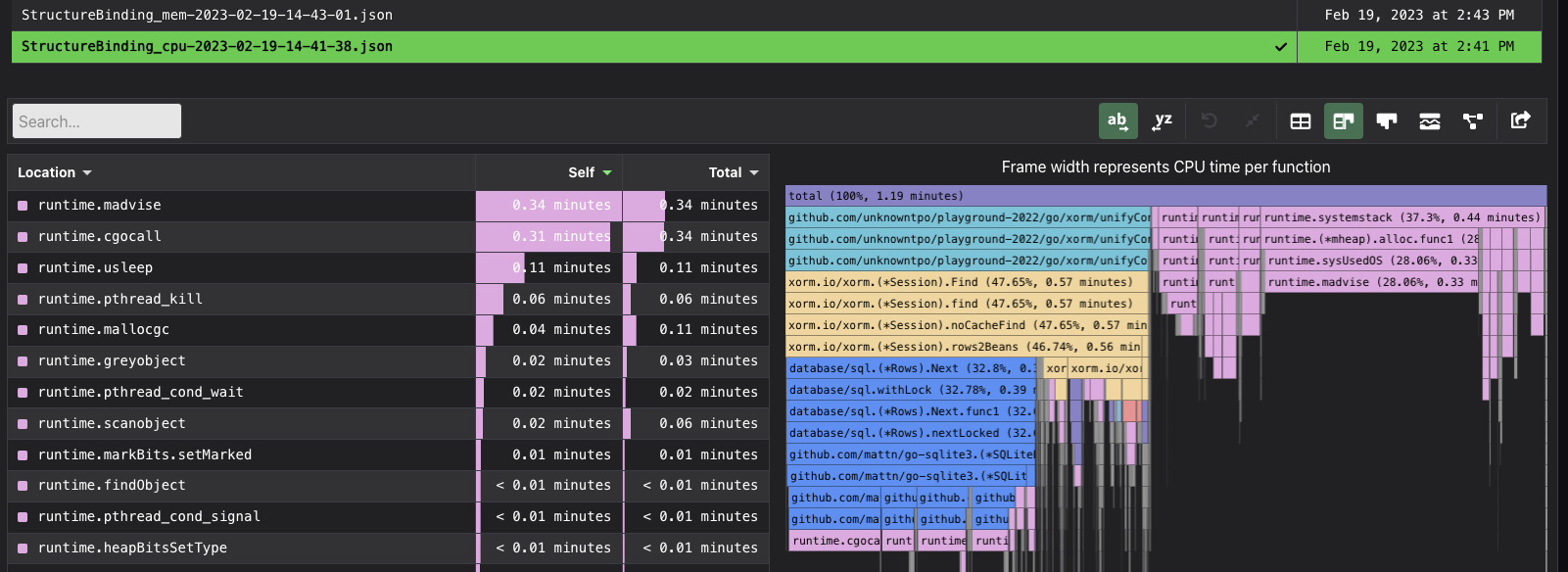
Task: Select the table and flamegraph view
Action: tap(1343, 121)
